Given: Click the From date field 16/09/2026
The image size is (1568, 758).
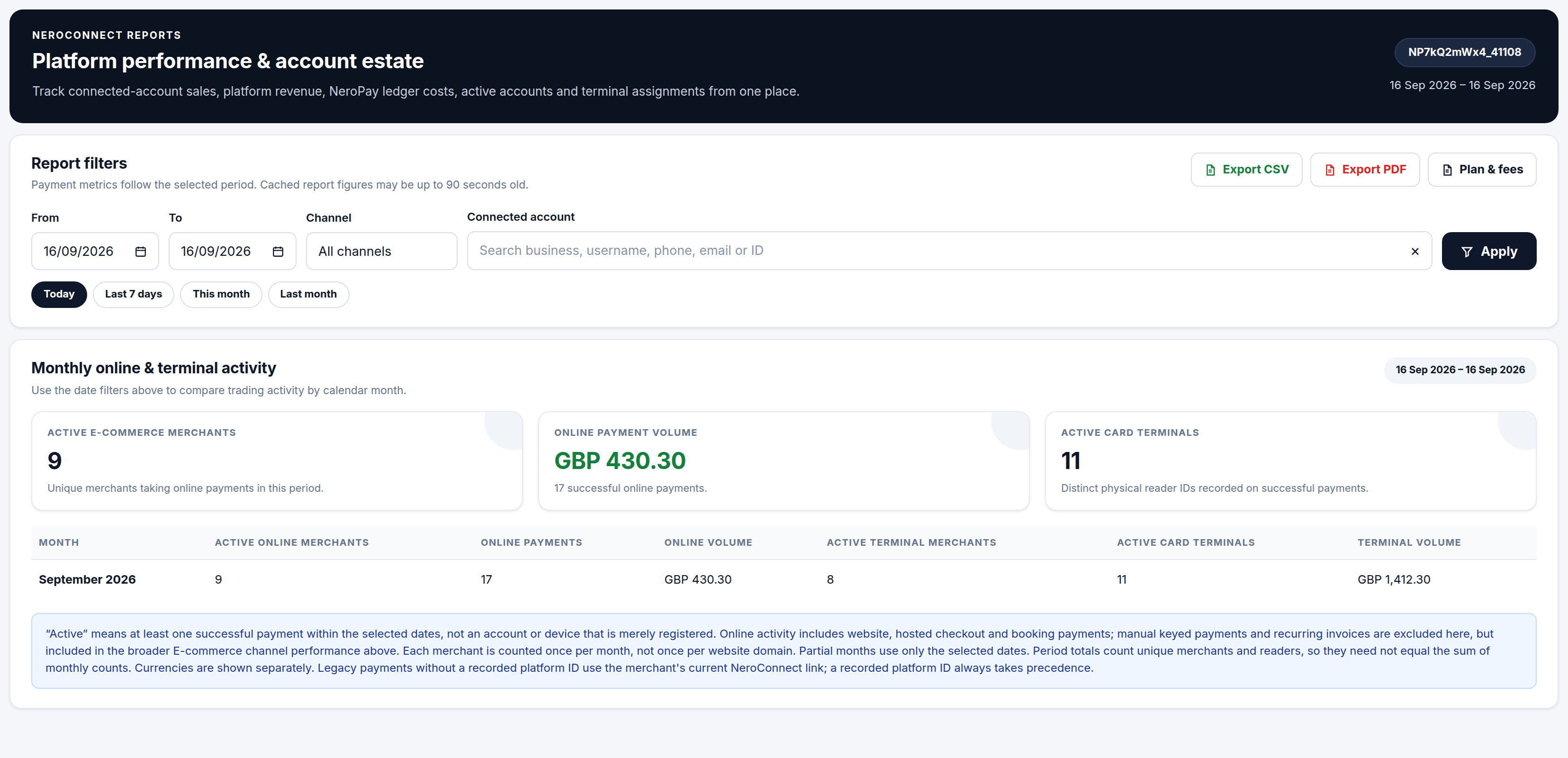Looking at the screenshot, I should 95,252.
